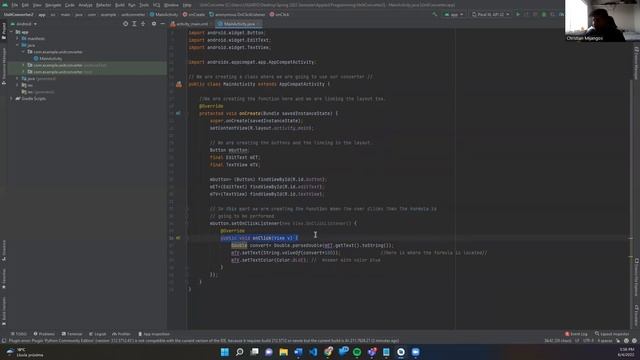Select the res folder in project tree
Viewport: 640px width, 360px height.
pos(27,85)
